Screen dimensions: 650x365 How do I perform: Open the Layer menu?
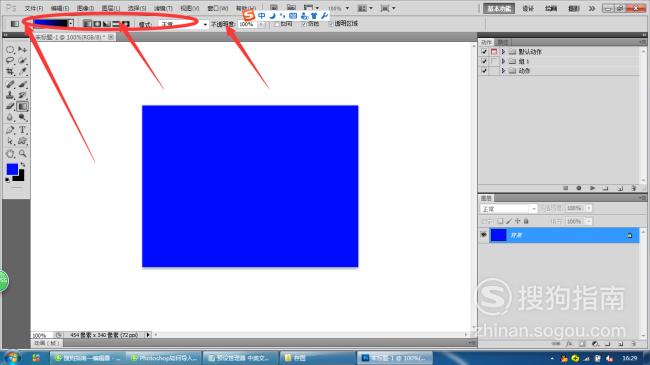point(111,8)
